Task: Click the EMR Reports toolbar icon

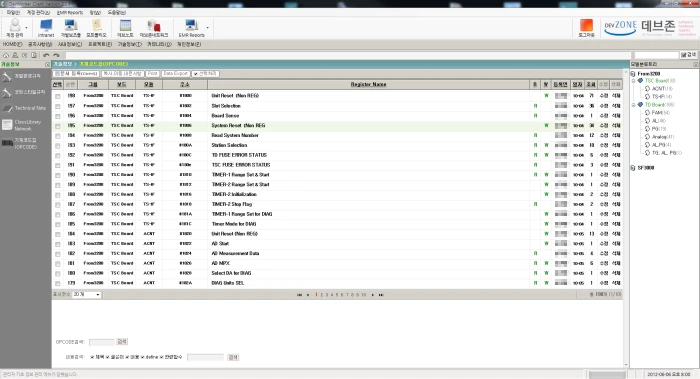Action: click(192, 28)
